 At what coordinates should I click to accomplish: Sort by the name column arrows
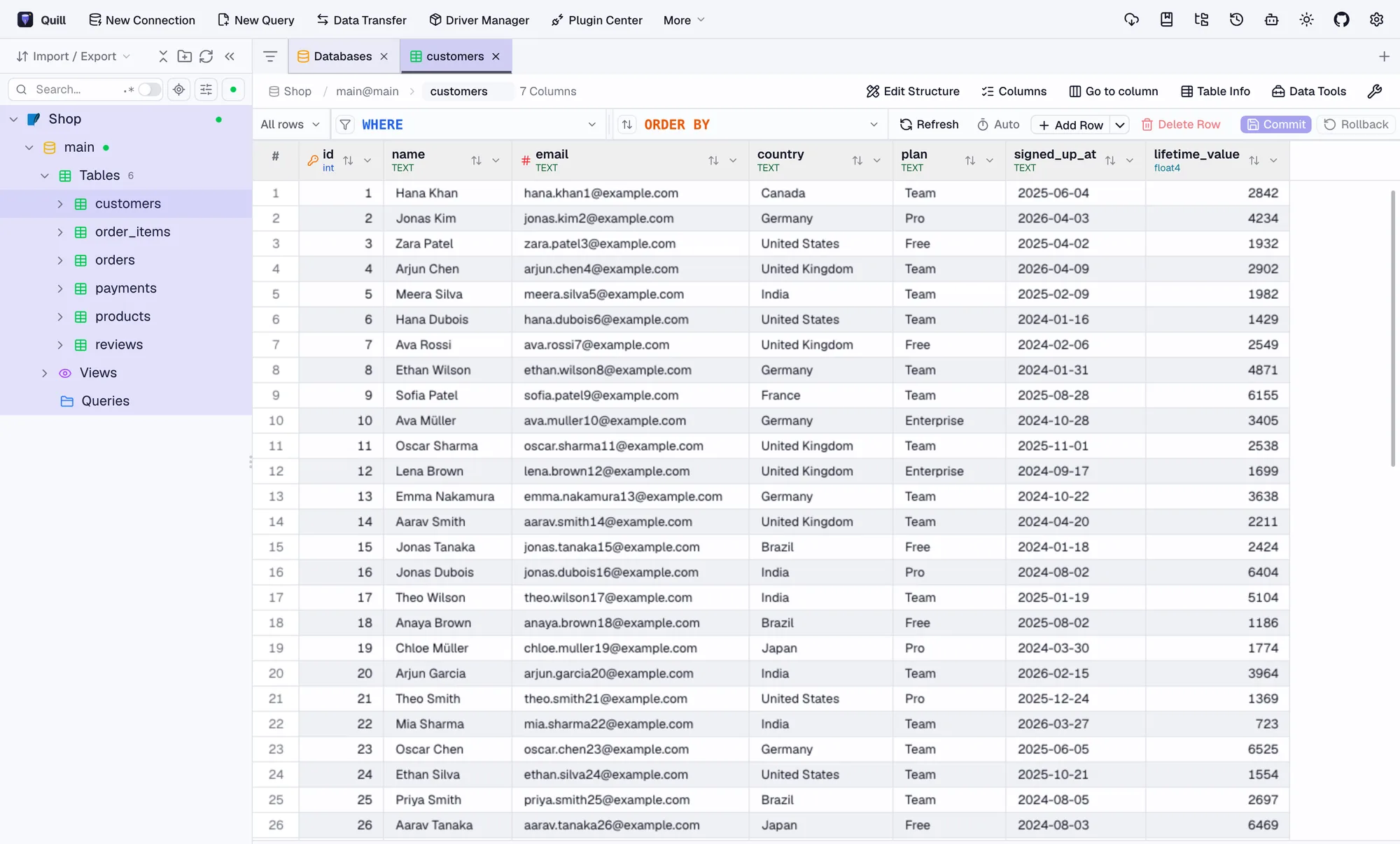click(476, 160)
